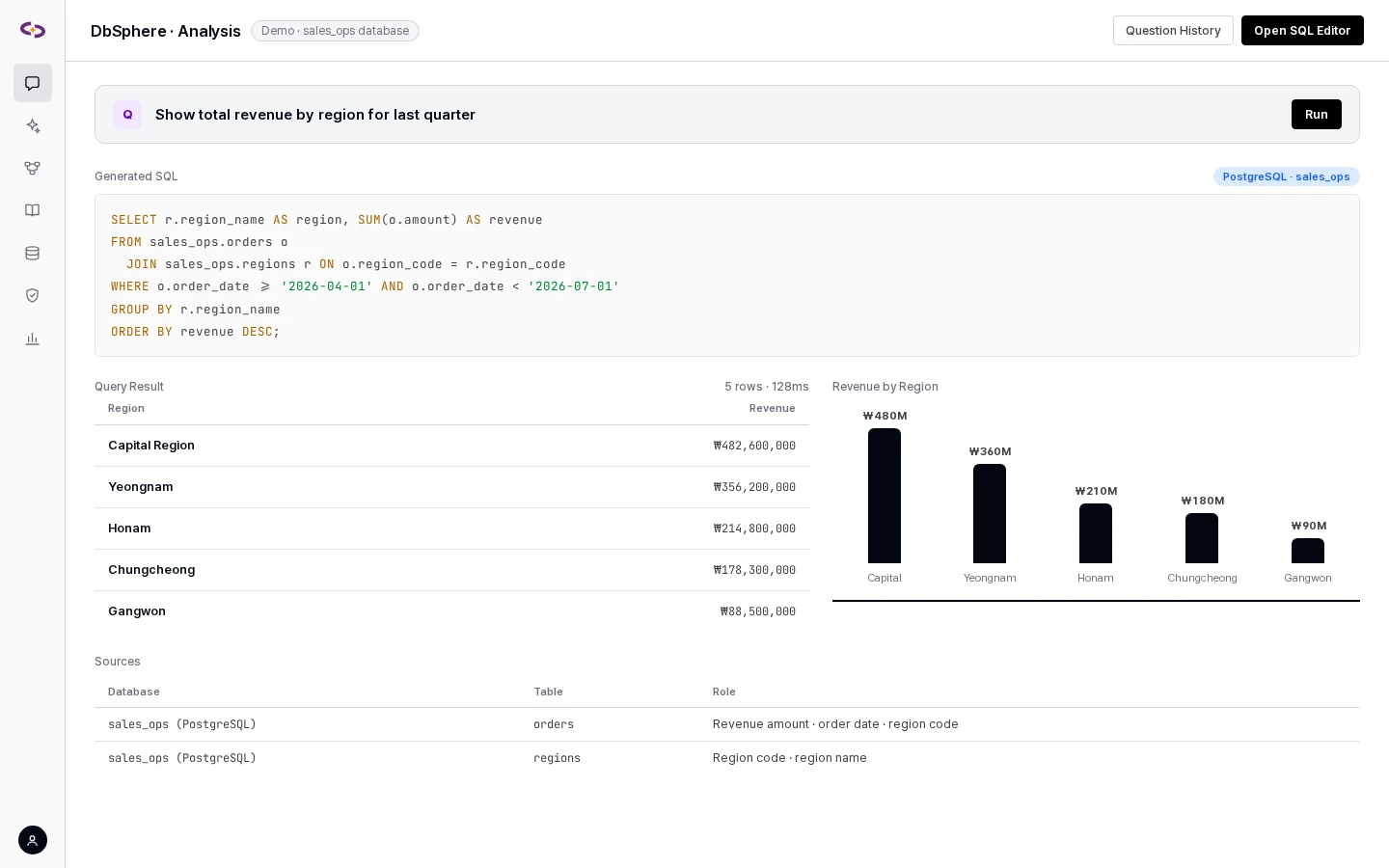Open the database sidebar icon
Image resolution: width=1389 pixels, height=868 pixels.
tap(33, 253)
